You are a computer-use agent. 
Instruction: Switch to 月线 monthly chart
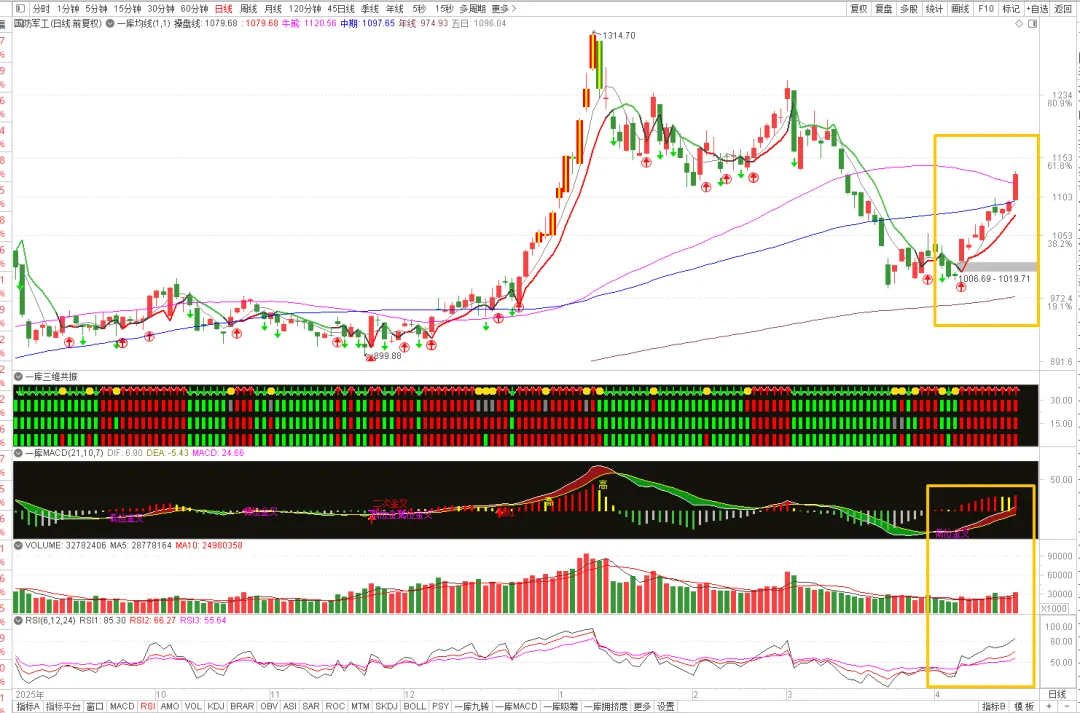273,8
